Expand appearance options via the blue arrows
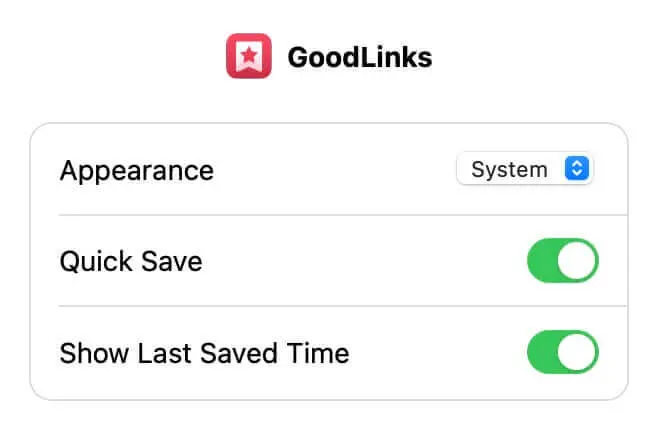 click(x=577, y=169)
